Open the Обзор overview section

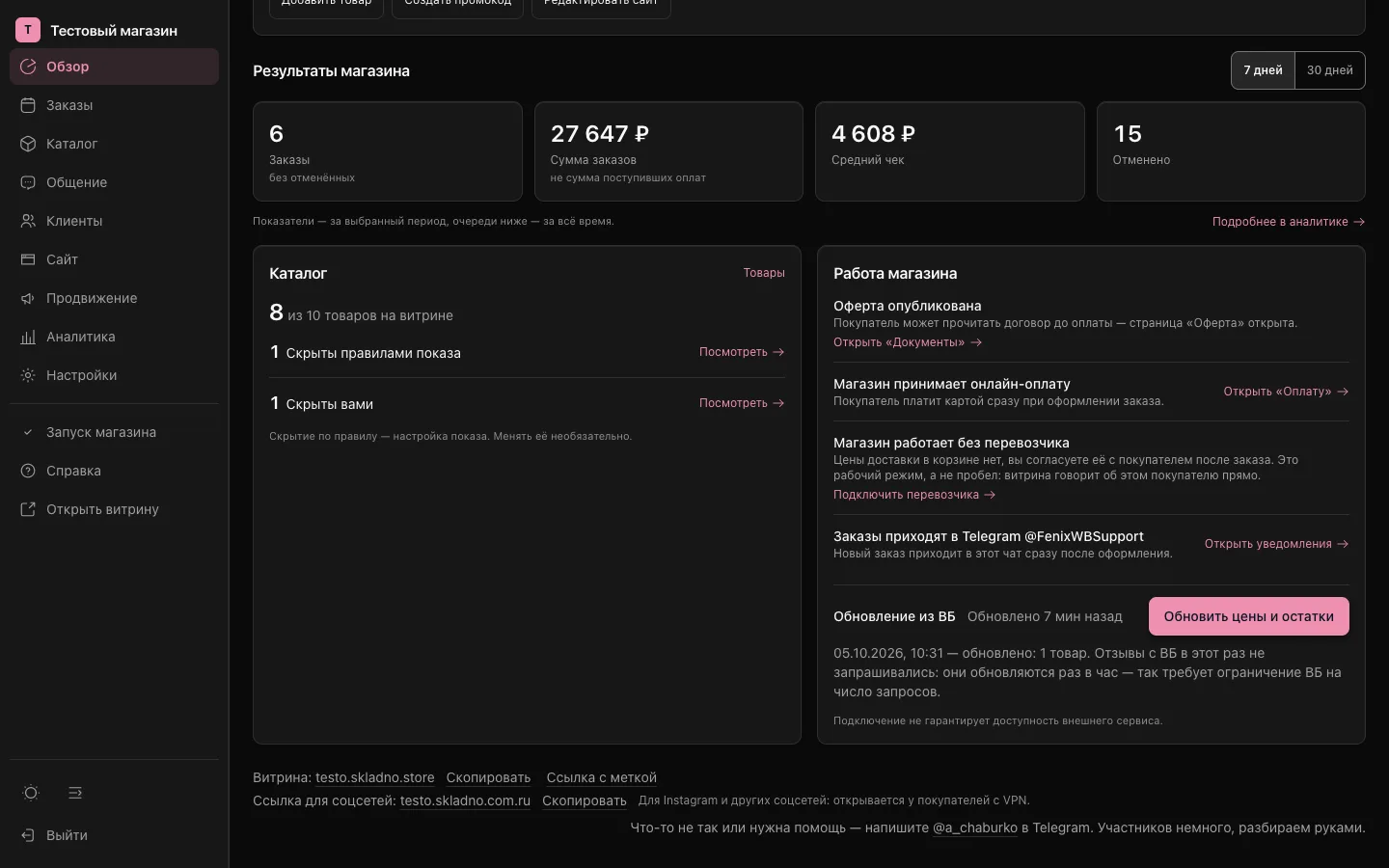tap(114, 67)
